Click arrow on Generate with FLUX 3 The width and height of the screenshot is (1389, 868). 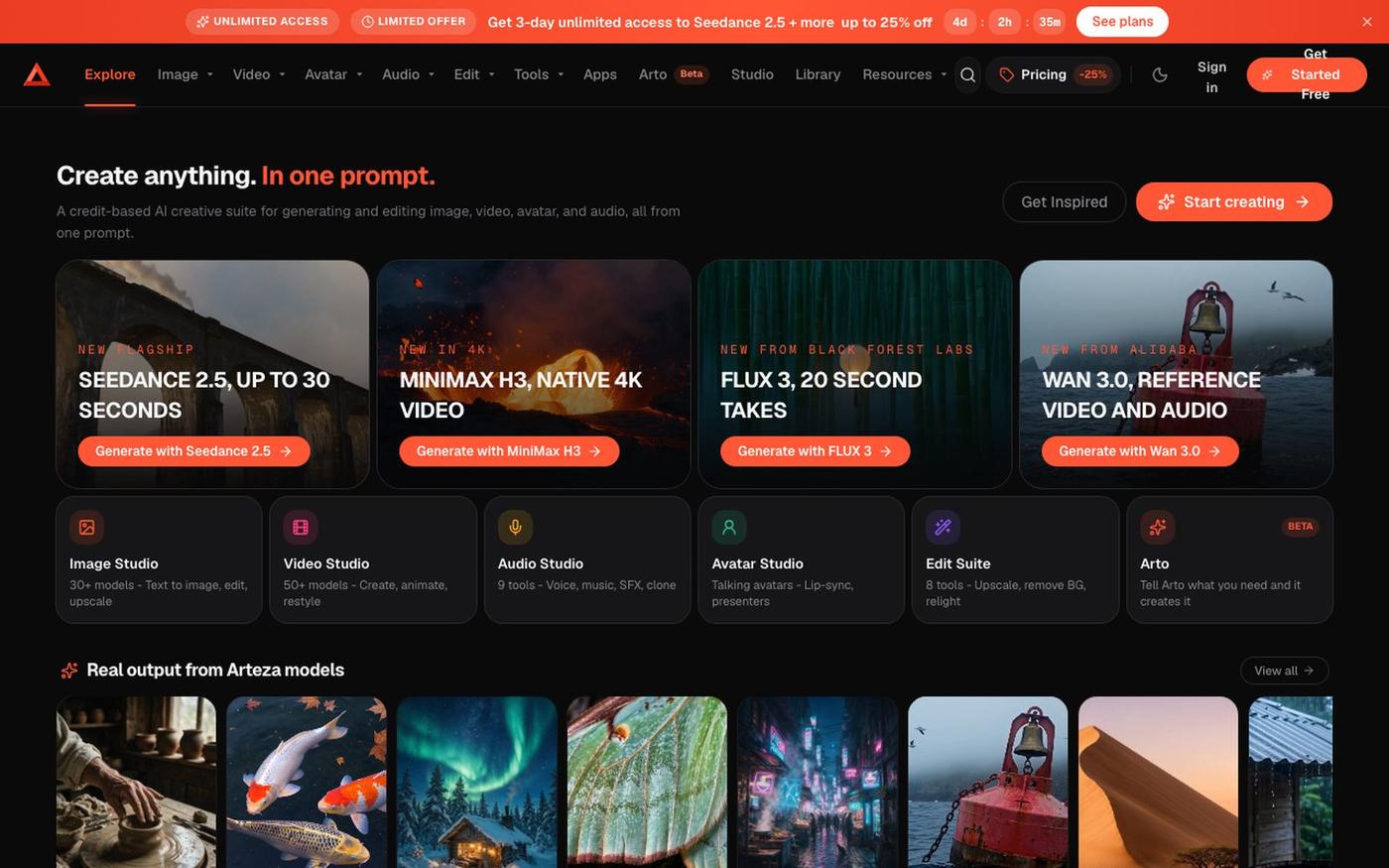[x=886, y=451]
